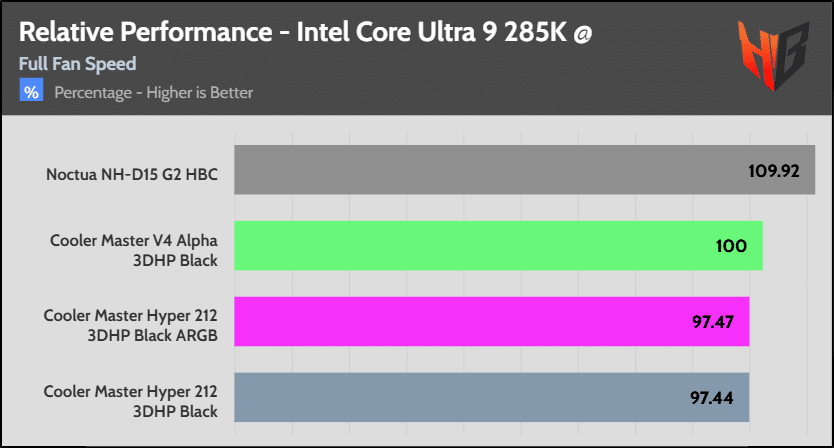Click the "Hyper 212 3DHP Black ARGB" label
The image size is (834, 448).
pyautogui.click(x=131, y=323)
